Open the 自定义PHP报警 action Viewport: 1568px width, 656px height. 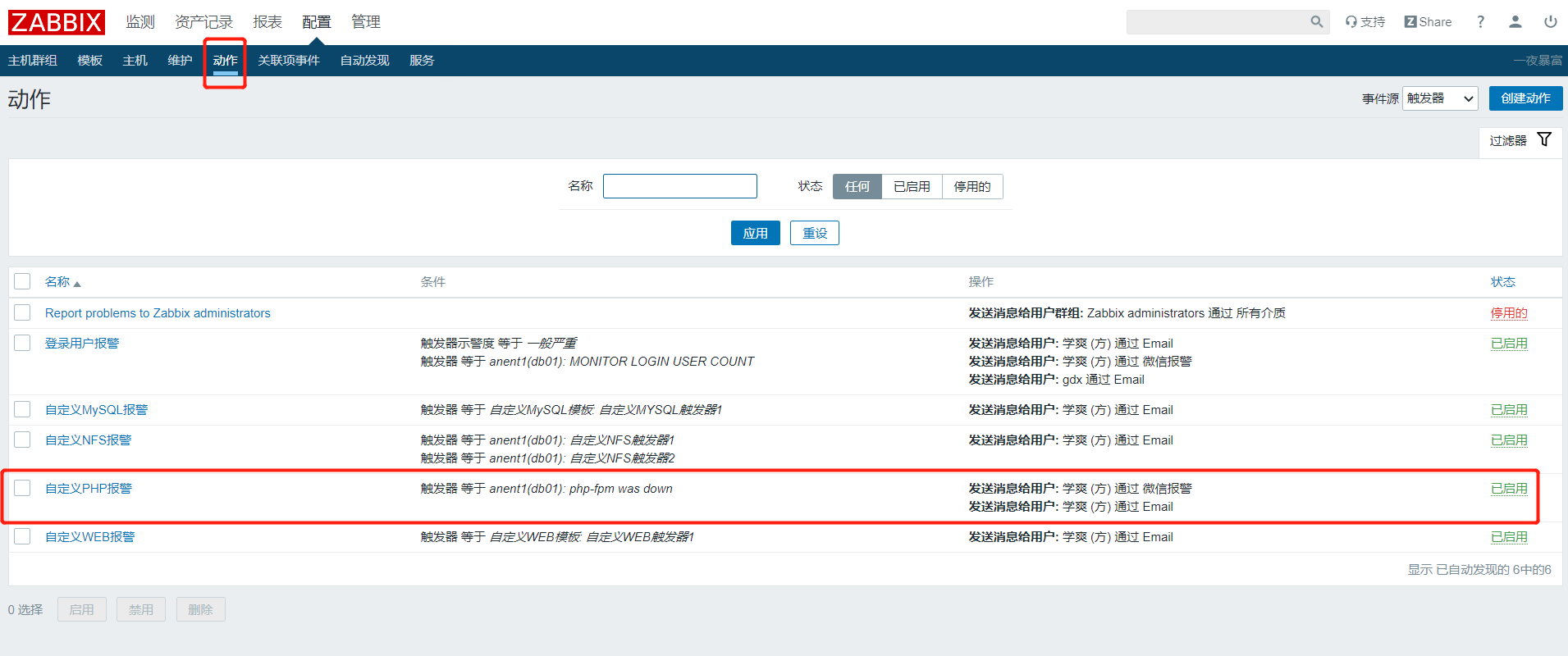89,489
